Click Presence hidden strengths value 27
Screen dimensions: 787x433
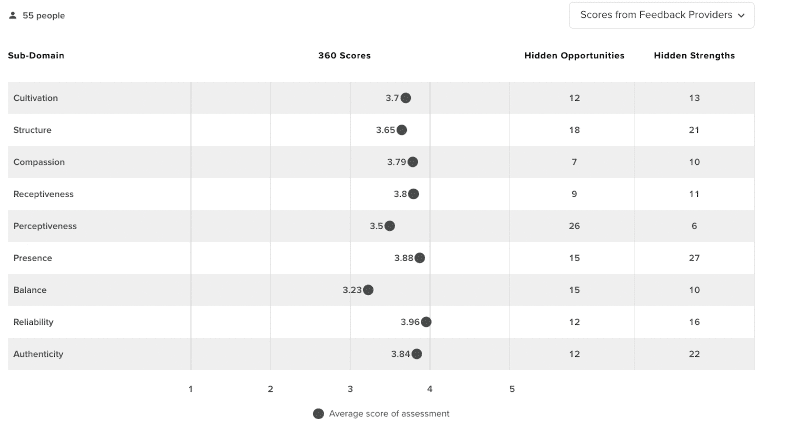tap(694, 258)
